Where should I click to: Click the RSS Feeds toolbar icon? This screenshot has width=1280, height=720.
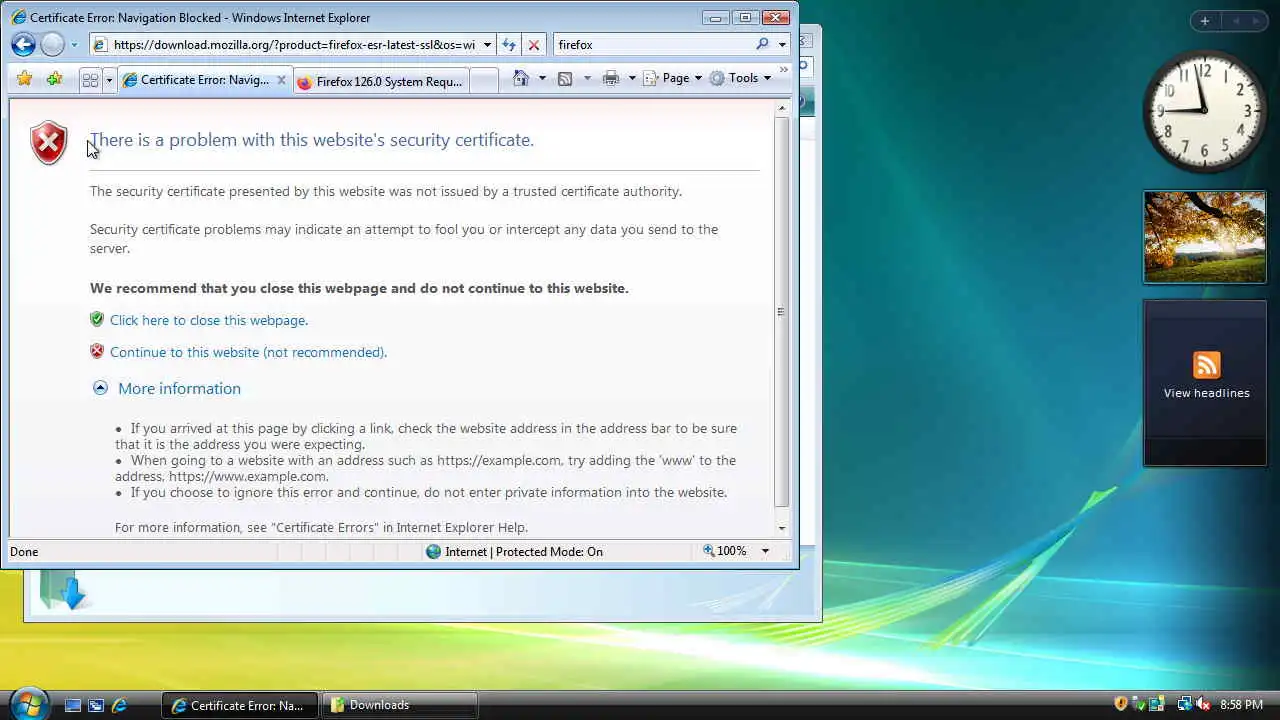565,78
